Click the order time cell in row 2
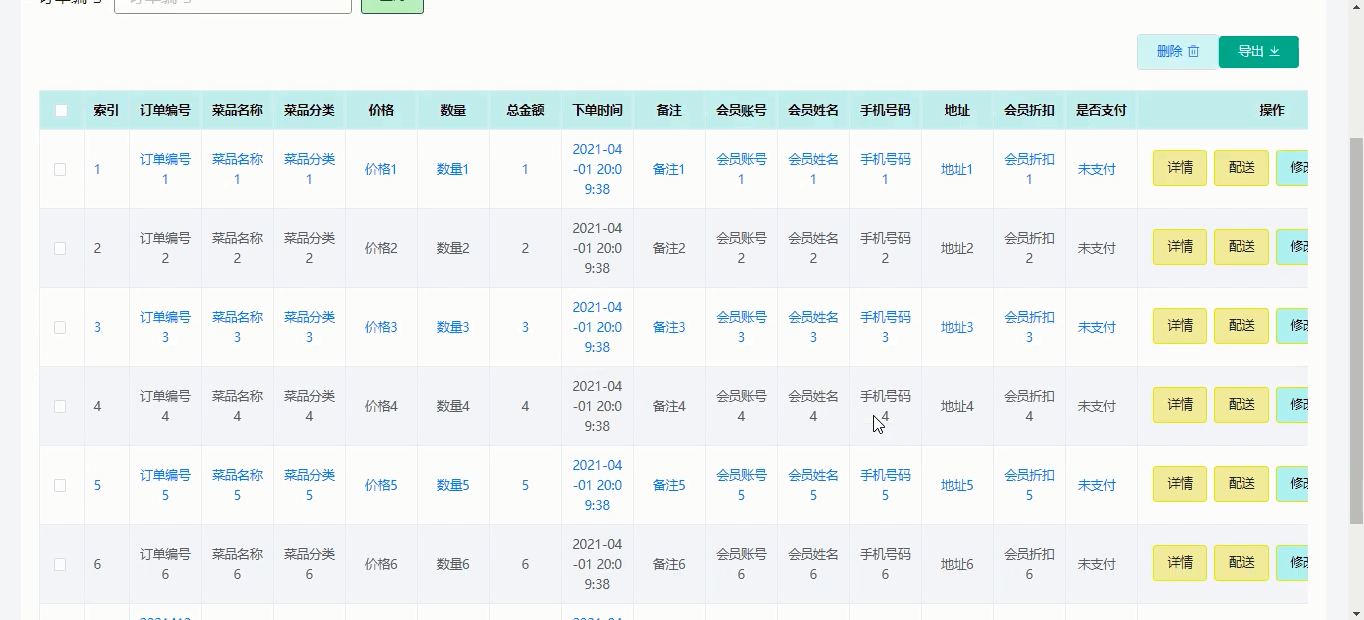 click(x=597, y=248)
